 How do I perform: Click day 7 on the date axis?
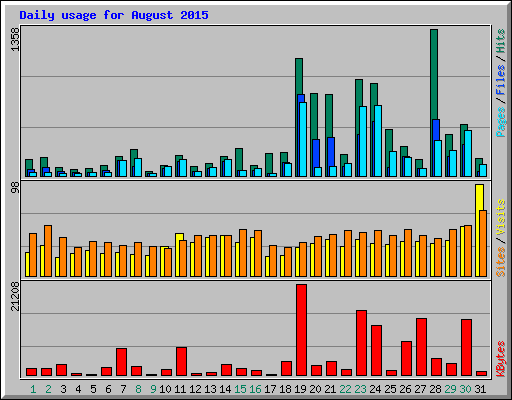[123, 389]
